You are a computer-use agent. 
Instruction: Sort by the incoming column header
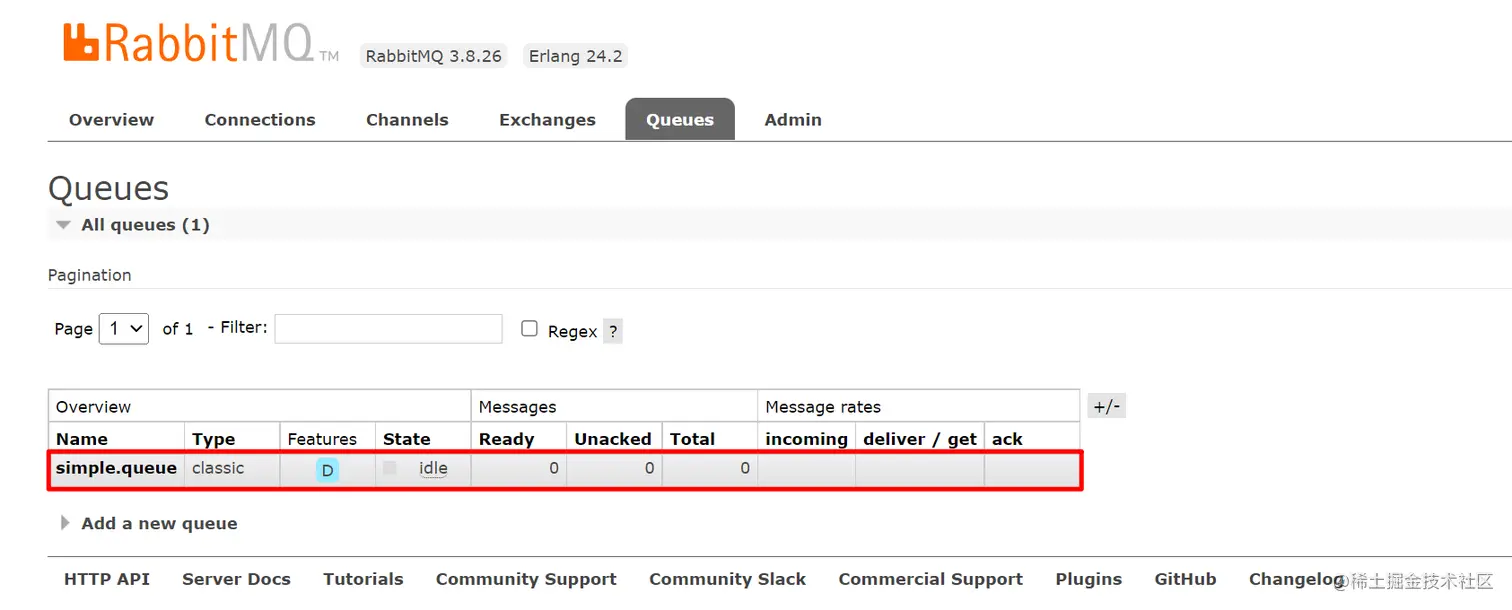coord(806,439)
